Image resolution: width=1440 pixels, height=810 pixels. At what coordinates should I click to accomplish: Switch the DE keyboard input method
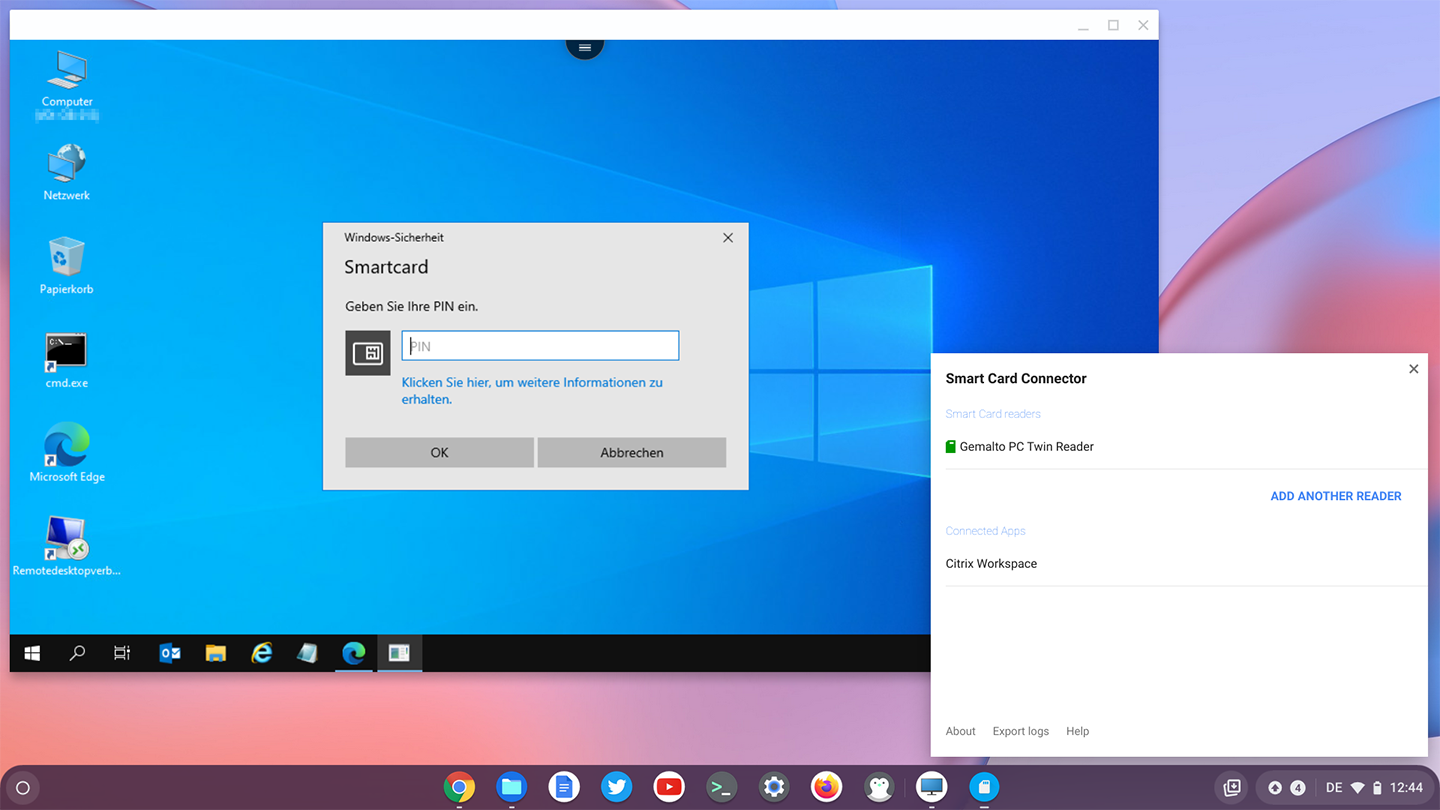pyautogui.click(x=1334, y=788)
